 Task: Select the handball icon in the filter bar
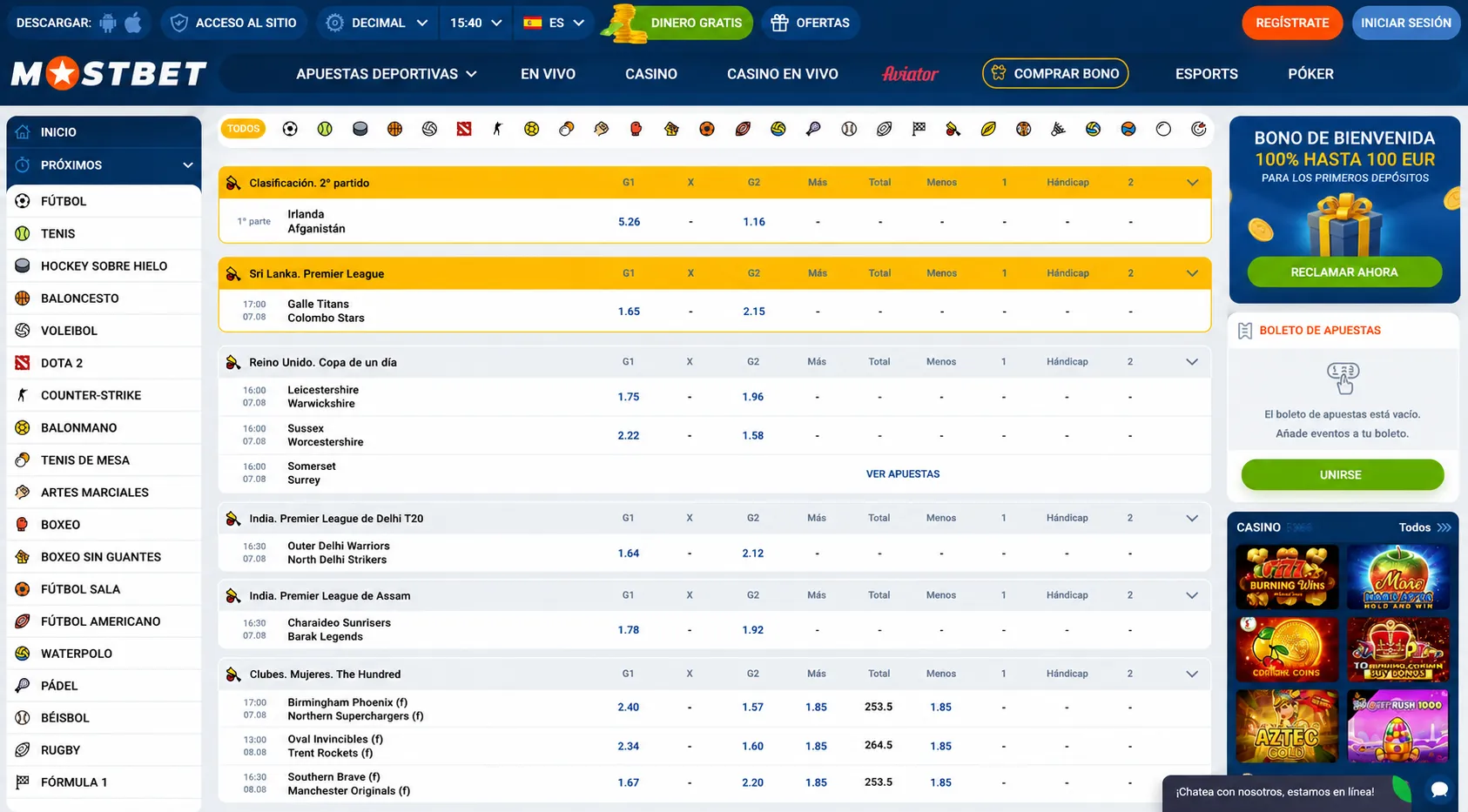pos(531,129)
